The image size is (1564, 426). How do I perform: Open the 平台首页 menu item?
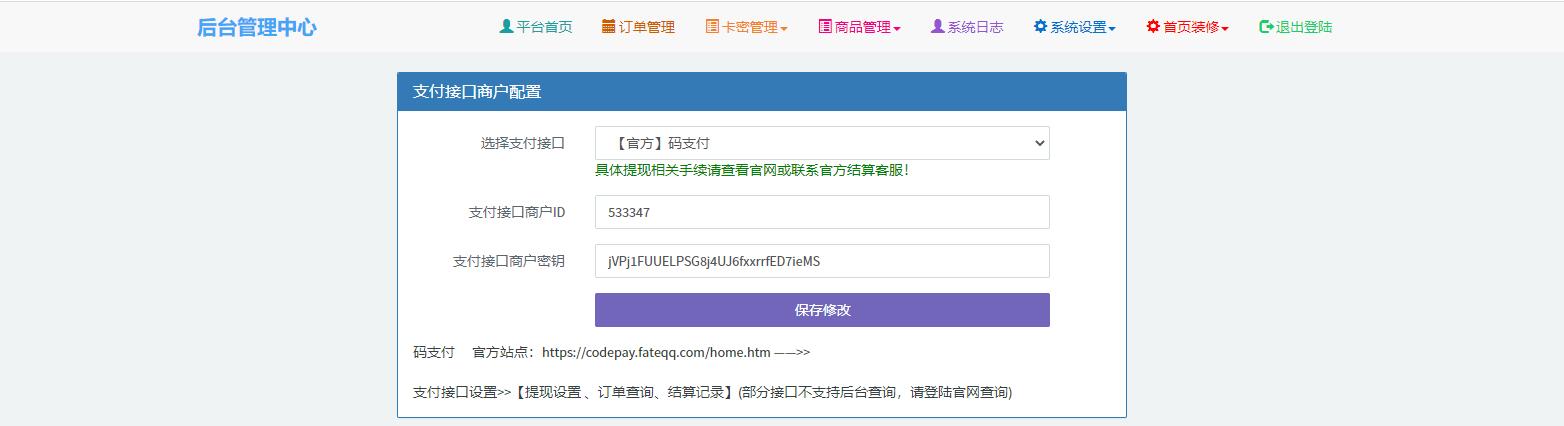pos(536,27)
